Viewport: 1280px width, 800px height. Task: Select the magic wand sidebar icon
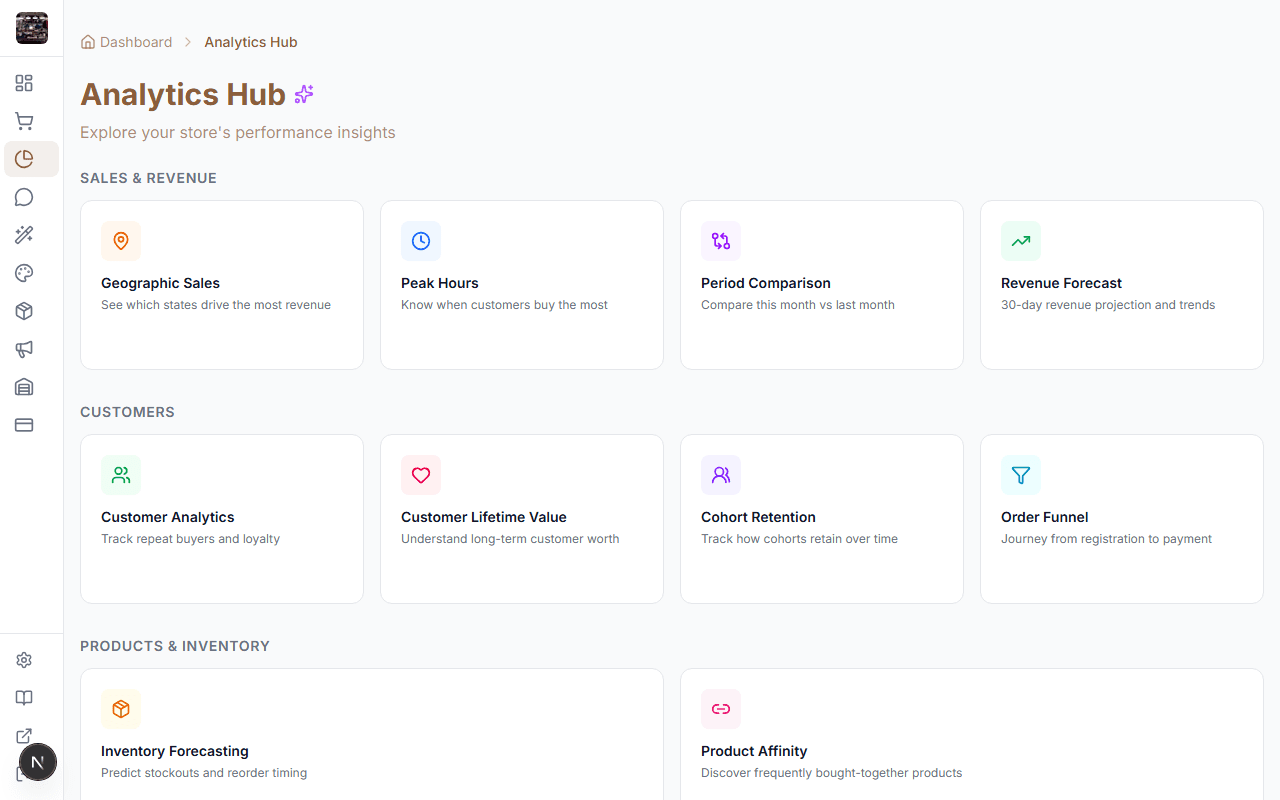24,235
